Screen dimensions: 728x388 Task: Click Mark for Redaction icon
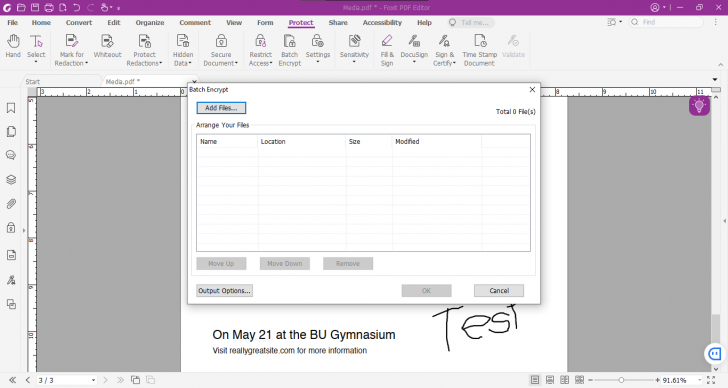[x=71, y=41]
